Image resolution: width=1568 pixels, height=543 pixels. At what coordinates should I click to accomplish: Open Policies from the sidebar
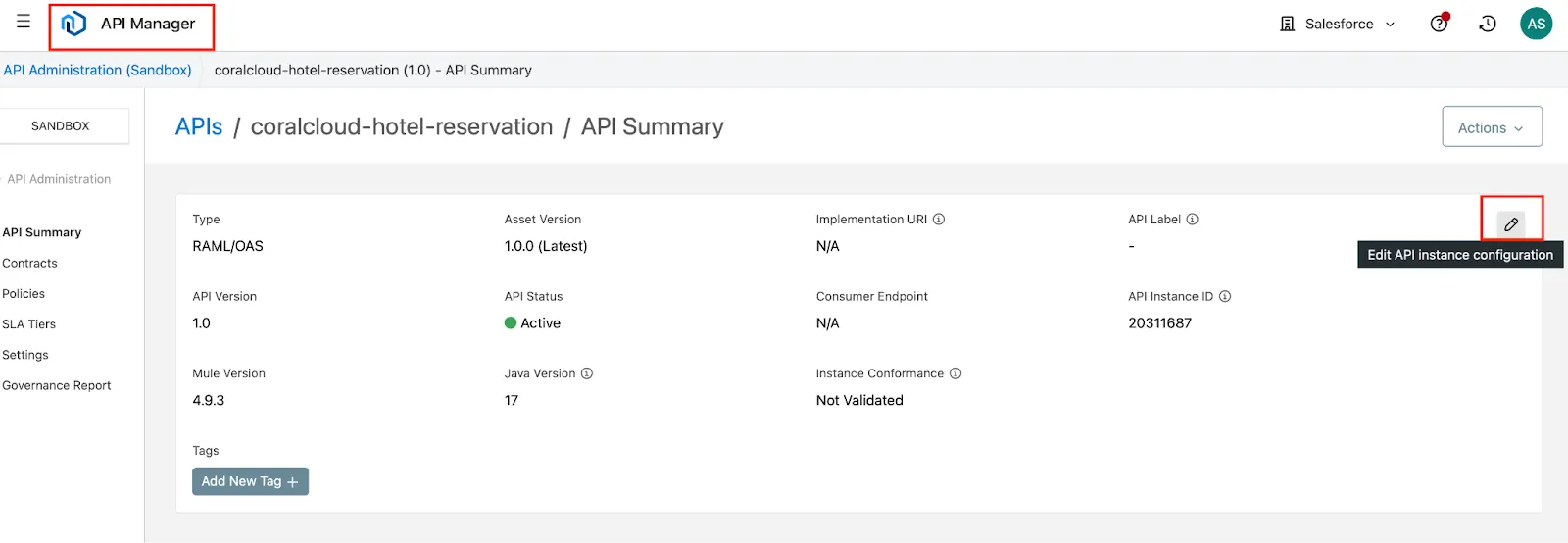click(24, 294)
